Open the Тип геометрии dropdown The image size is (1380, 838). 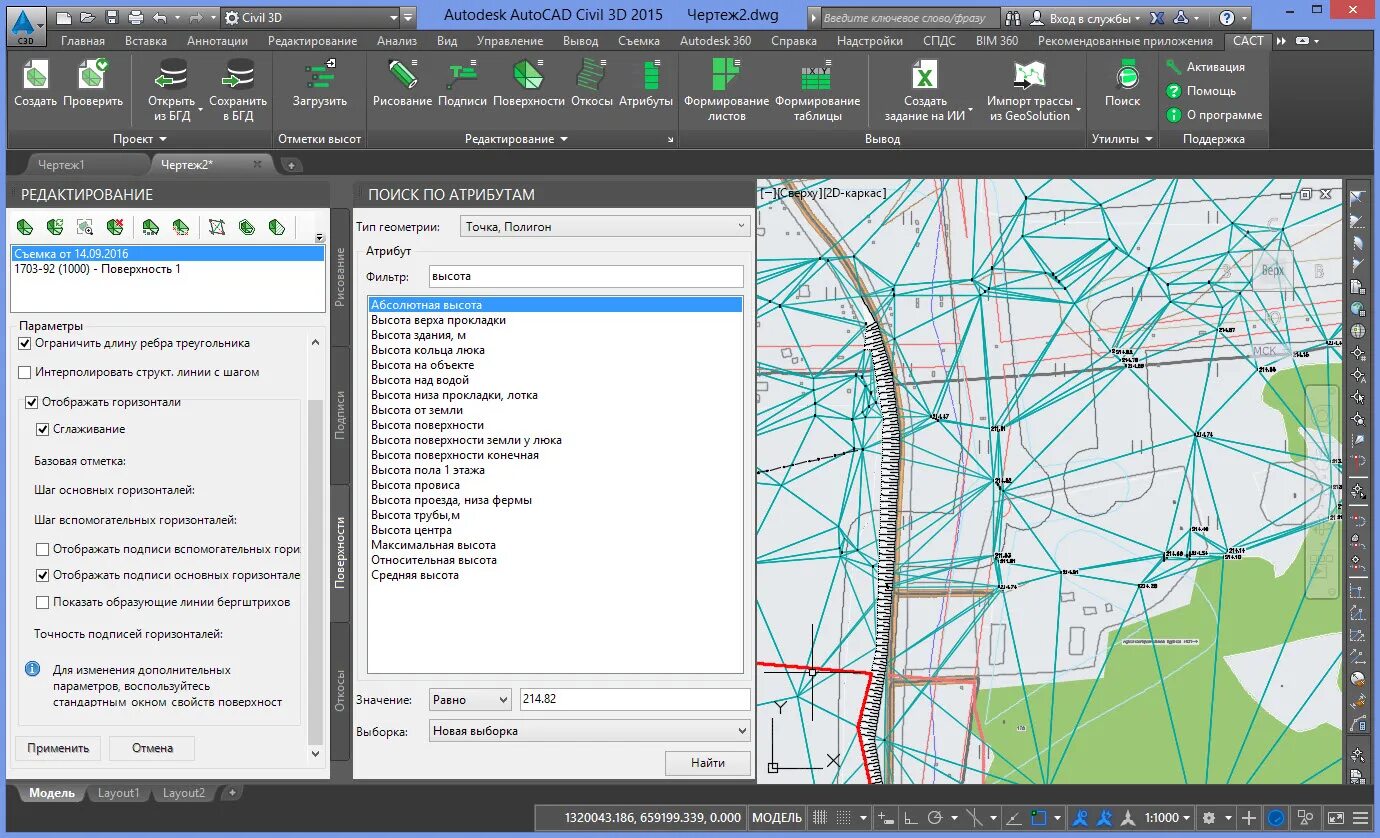[x=605, y=227]
